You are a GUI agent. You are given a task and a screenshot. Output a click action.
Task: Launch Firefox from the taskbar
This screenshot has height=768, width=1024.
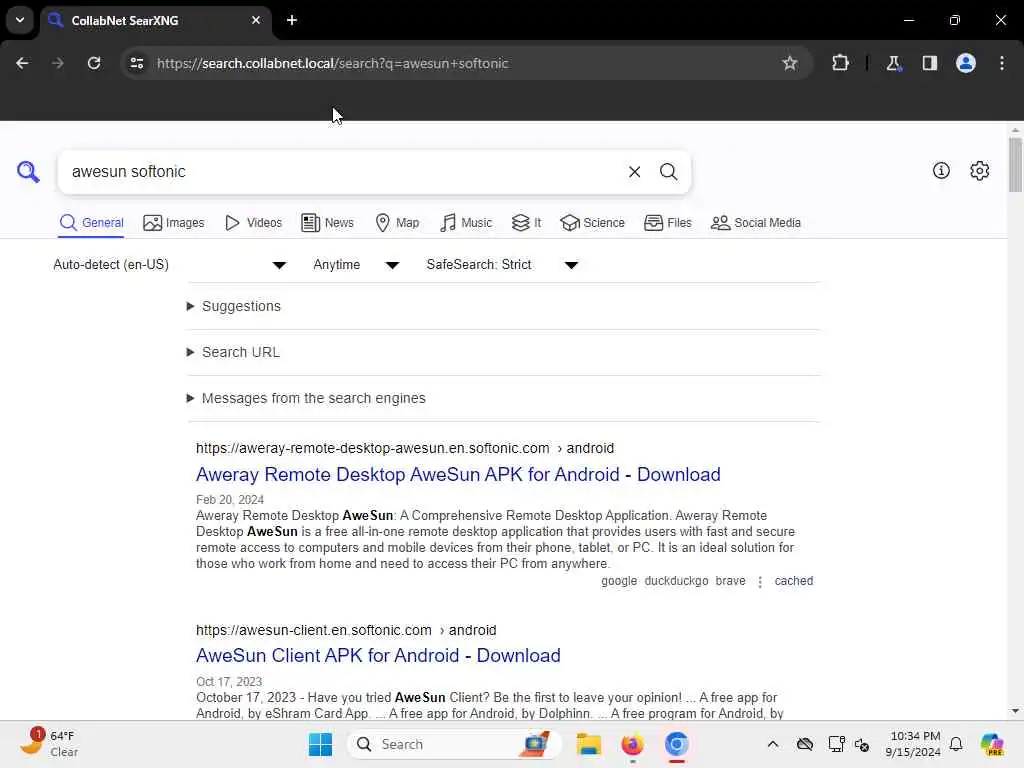point(632,744)
